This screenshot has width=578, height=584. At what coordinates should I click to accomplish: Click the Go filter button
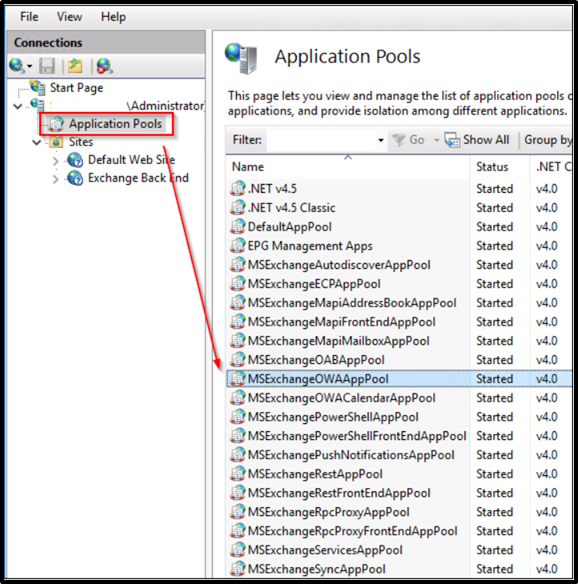(x=409, y=140)
